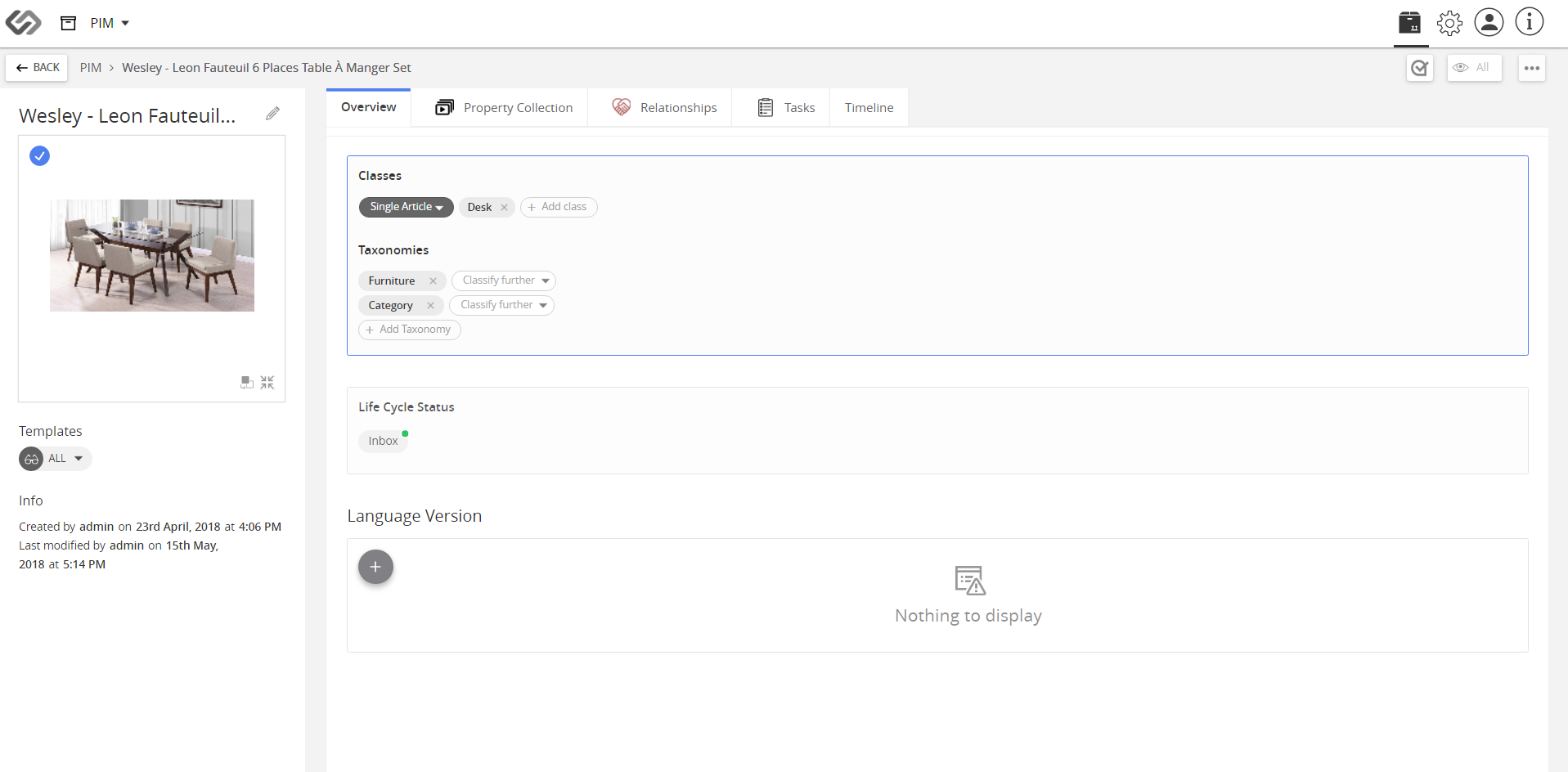Remove the Furniture taxonomy tag
This screenshot has width=1568, height=772.
[433, 281]
